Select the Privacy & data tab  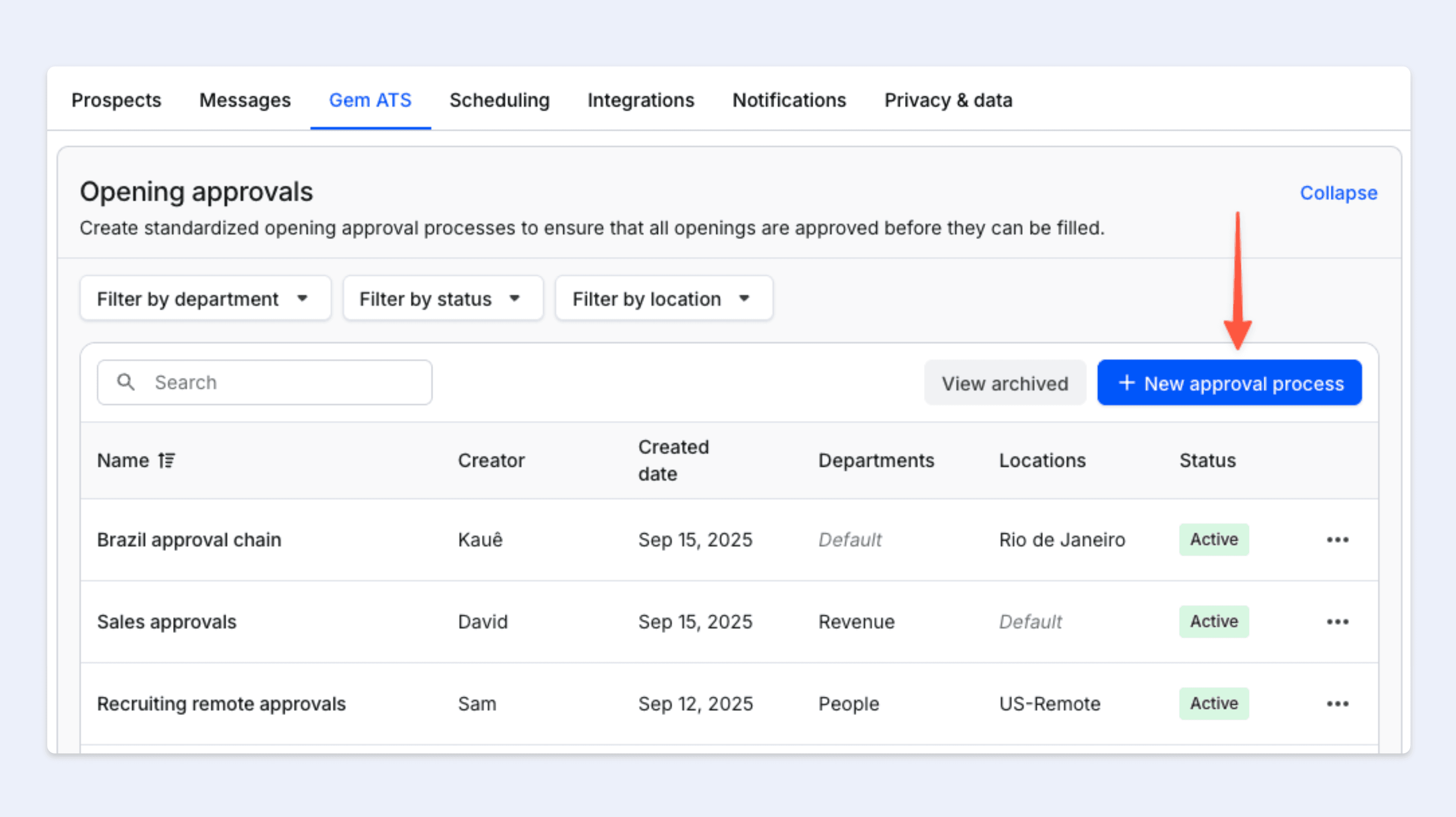pos(948,100)
